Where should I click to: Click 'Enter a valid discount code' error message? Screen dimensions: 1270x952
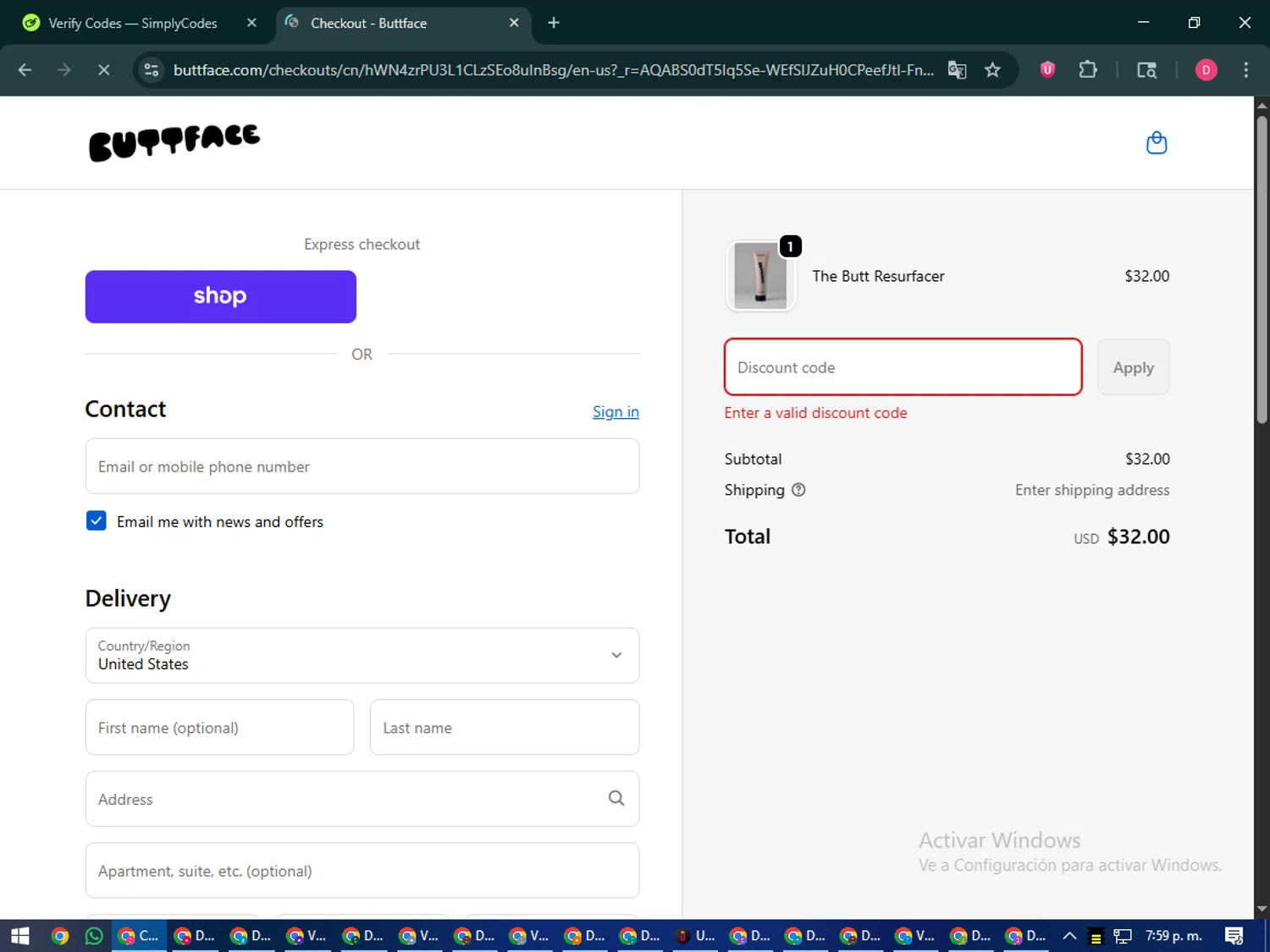pyautogui.click(x=815, y=413)
